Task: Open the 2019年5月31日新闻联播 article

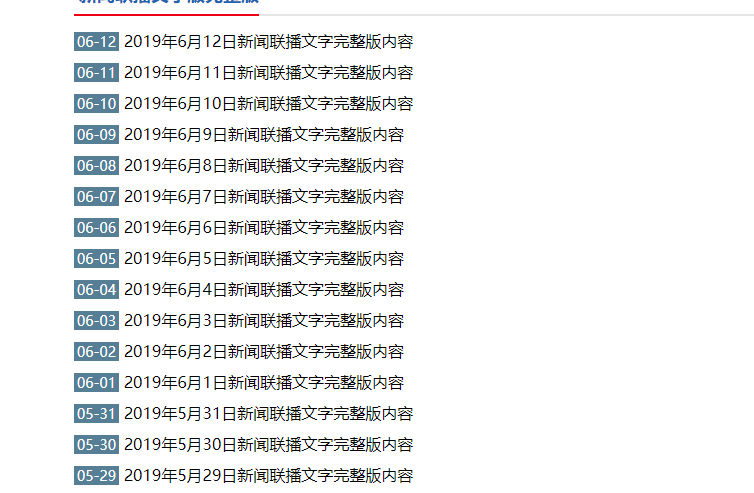Action: (268, 414)
